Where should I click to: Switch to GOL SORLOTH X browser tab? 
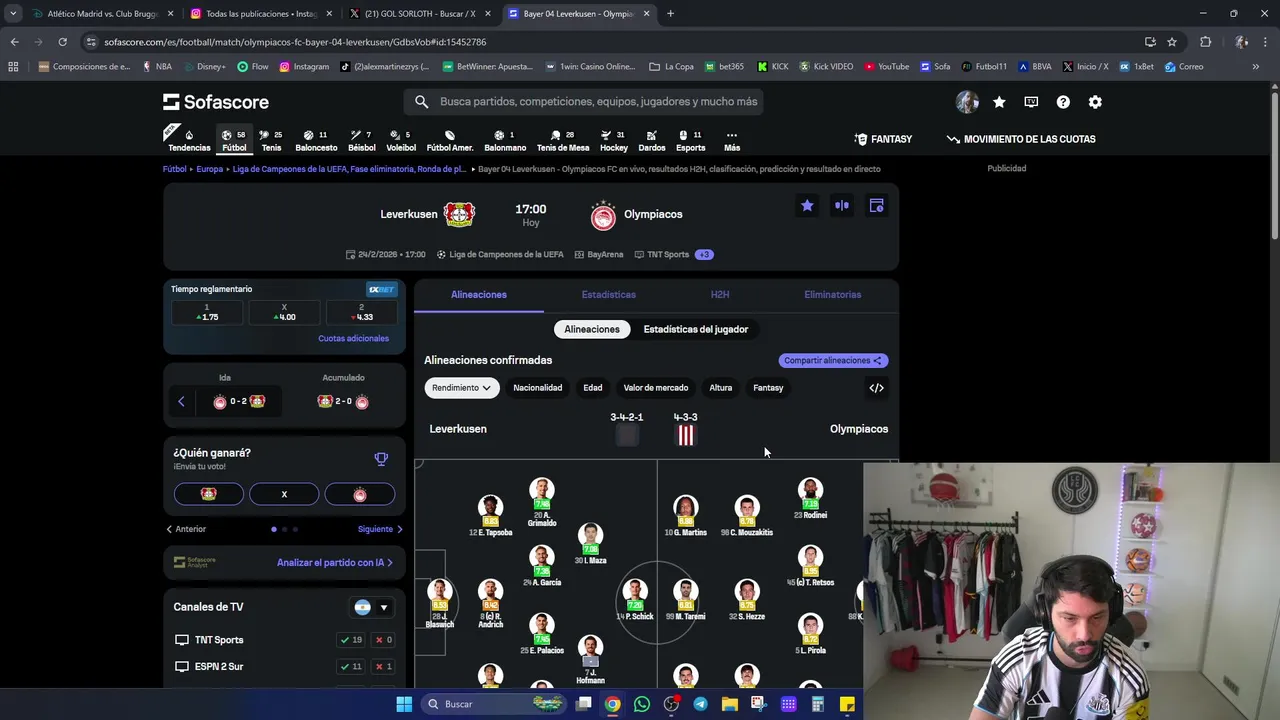418,14
